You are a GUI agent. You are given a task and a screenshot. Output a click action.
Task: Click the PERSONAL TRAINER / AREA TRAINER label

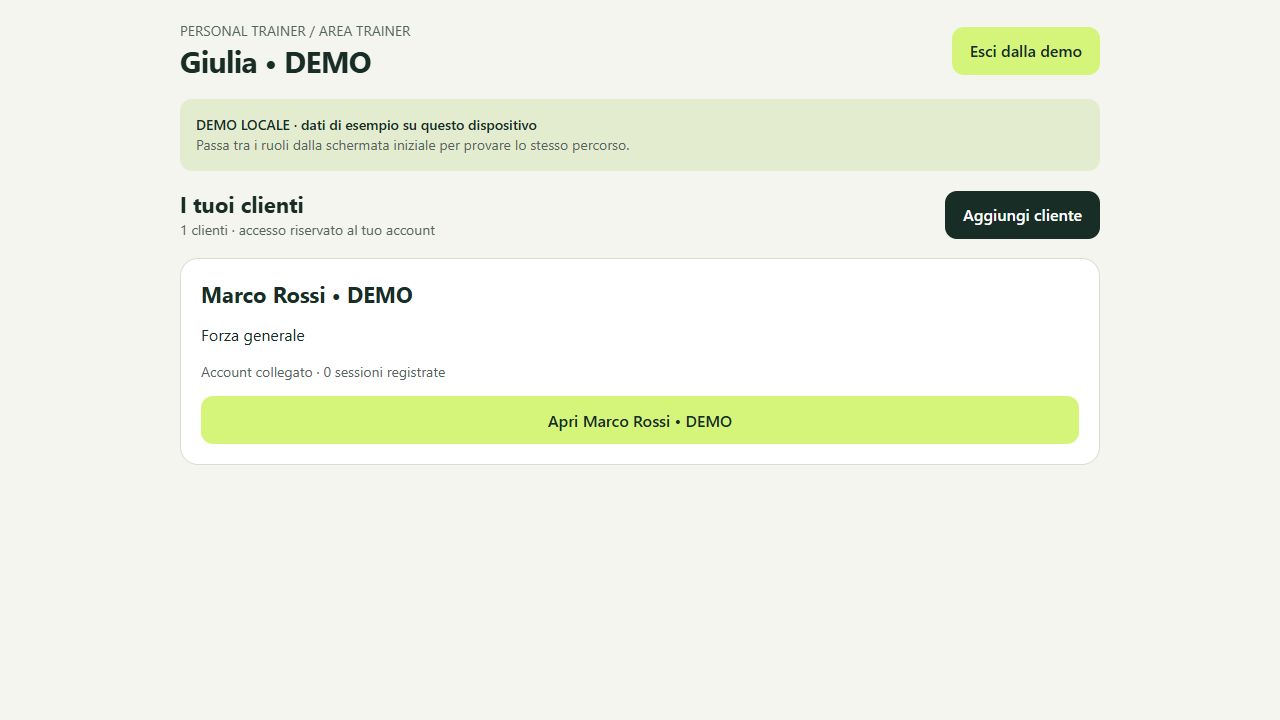295,31
